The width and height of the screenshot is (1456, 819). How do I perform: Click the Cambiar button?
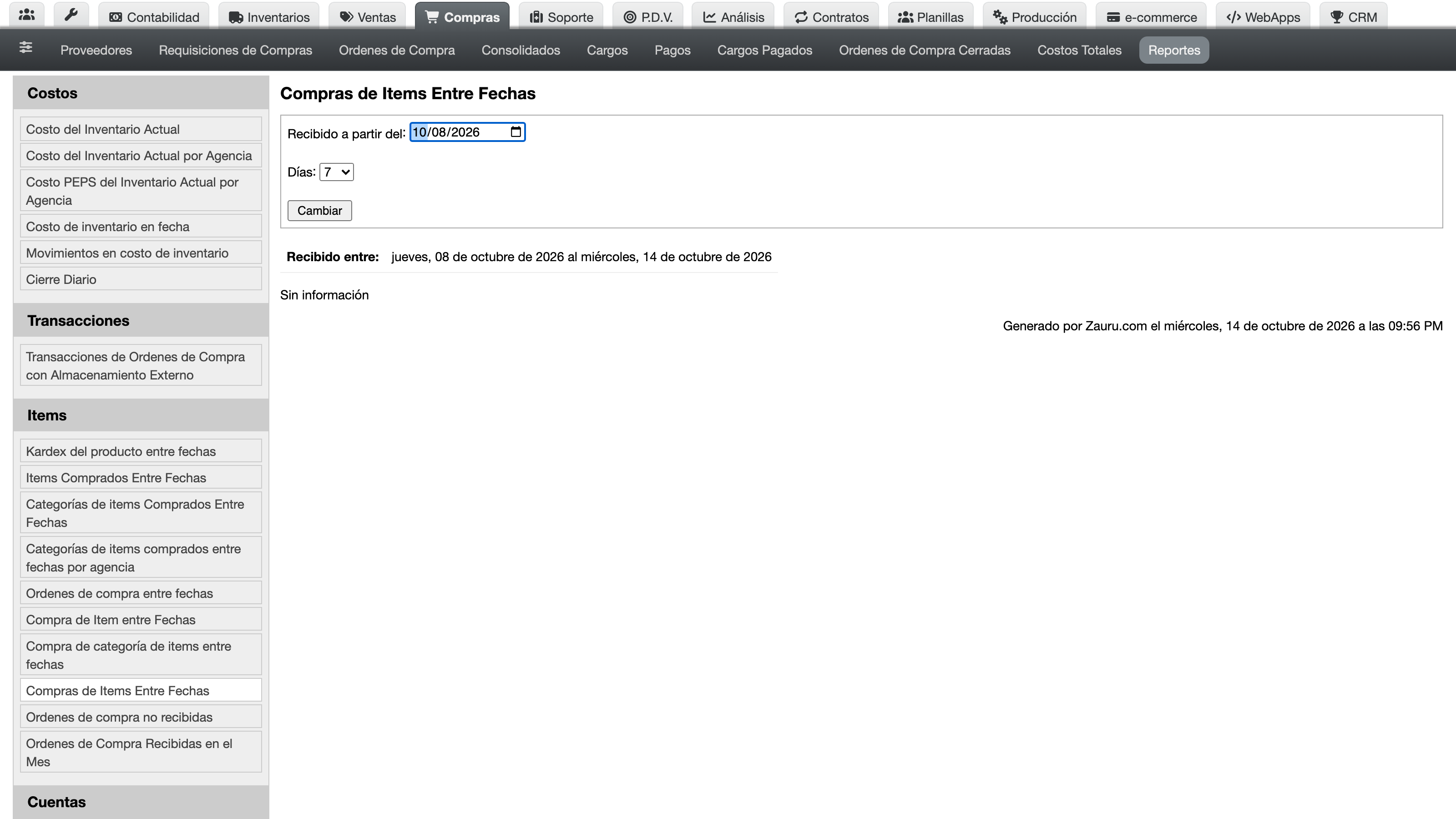click(319, 210)
